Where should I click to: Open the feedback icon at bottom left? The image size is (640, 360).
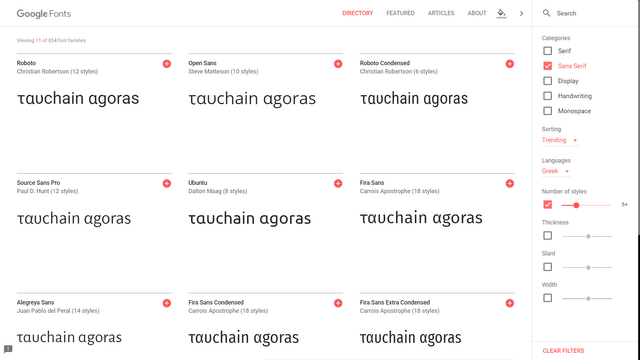(8, 349)
